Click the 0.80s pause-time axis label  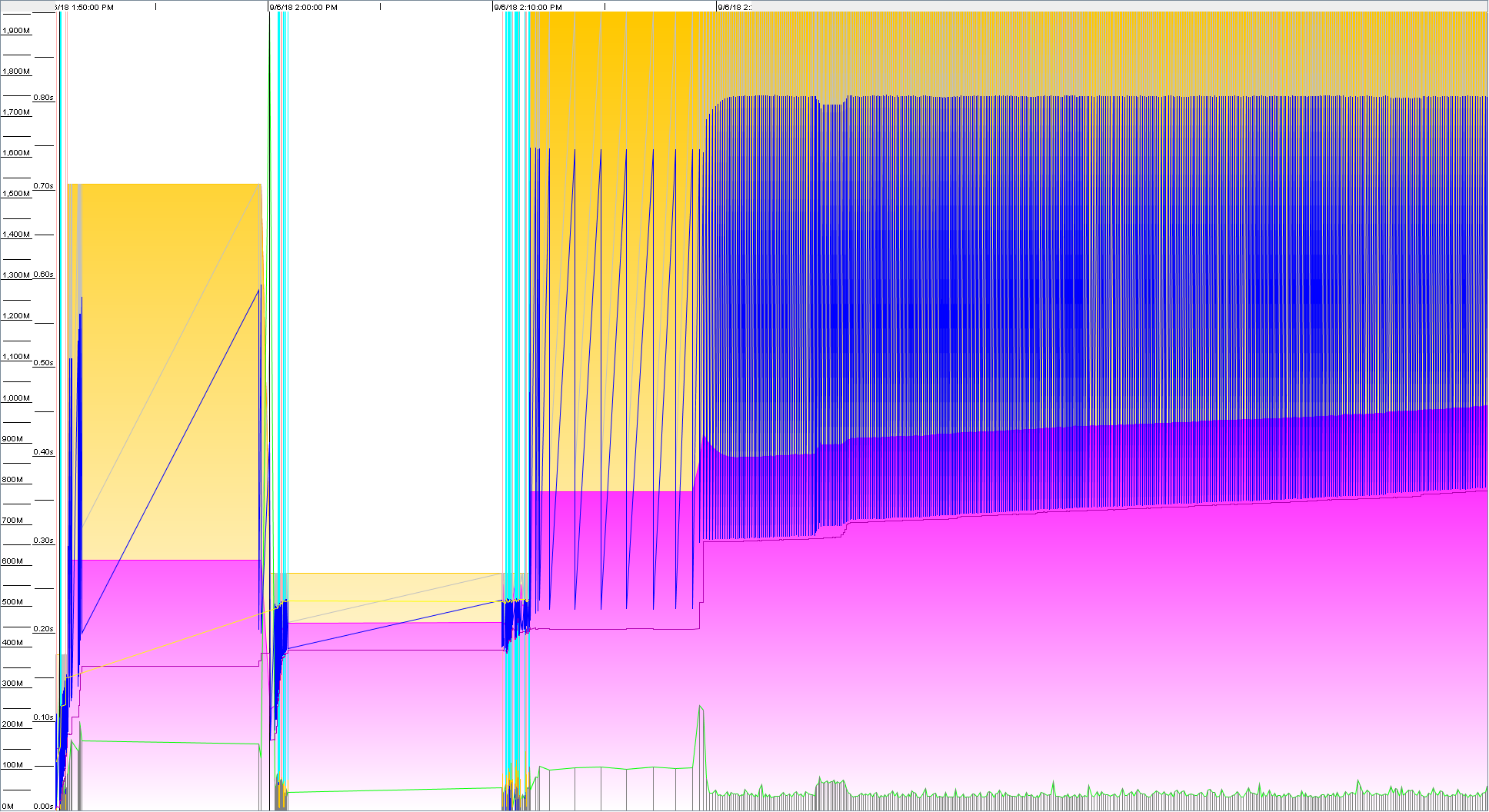[43, 98]
